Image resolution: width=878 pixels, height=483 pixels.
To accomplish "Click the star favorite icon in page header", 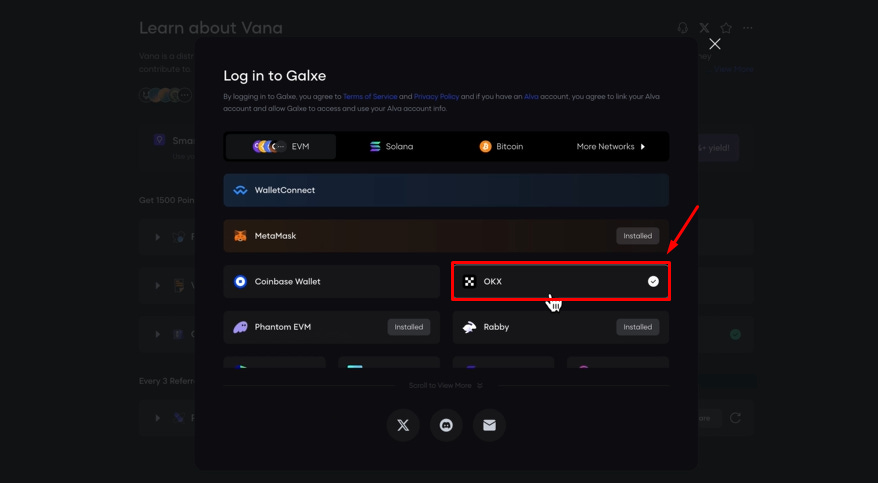I will pos(726,27).
